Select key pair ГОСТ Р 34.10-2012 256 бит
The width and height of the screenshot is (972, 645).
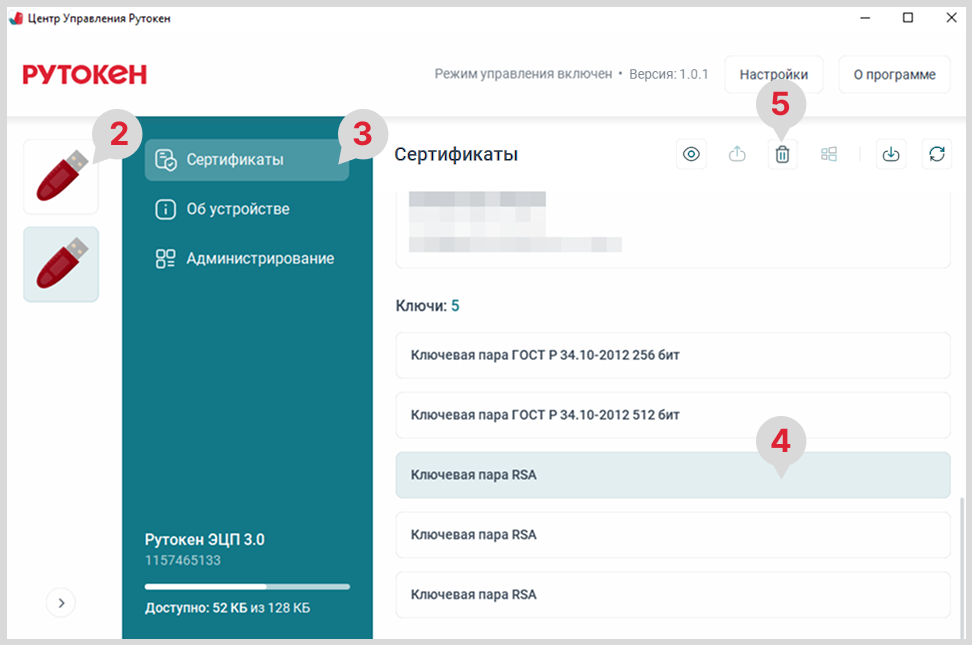pos(673,355)
